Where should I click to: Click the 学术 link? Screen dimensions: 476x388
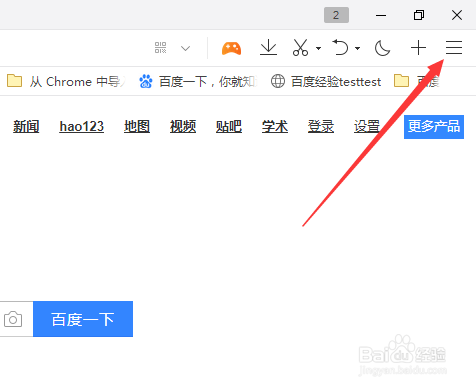point(275,127)
